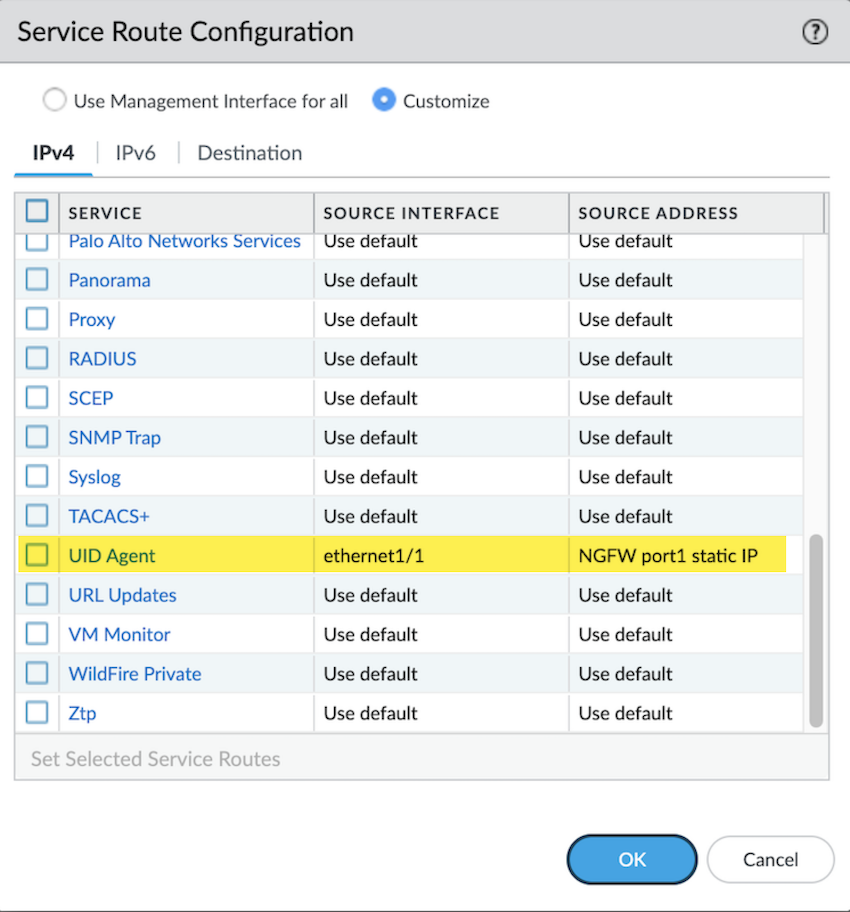The width and height of the screenshot is (850, 912).
Task: Click the RADIUS service link
Action: point(102,359)
